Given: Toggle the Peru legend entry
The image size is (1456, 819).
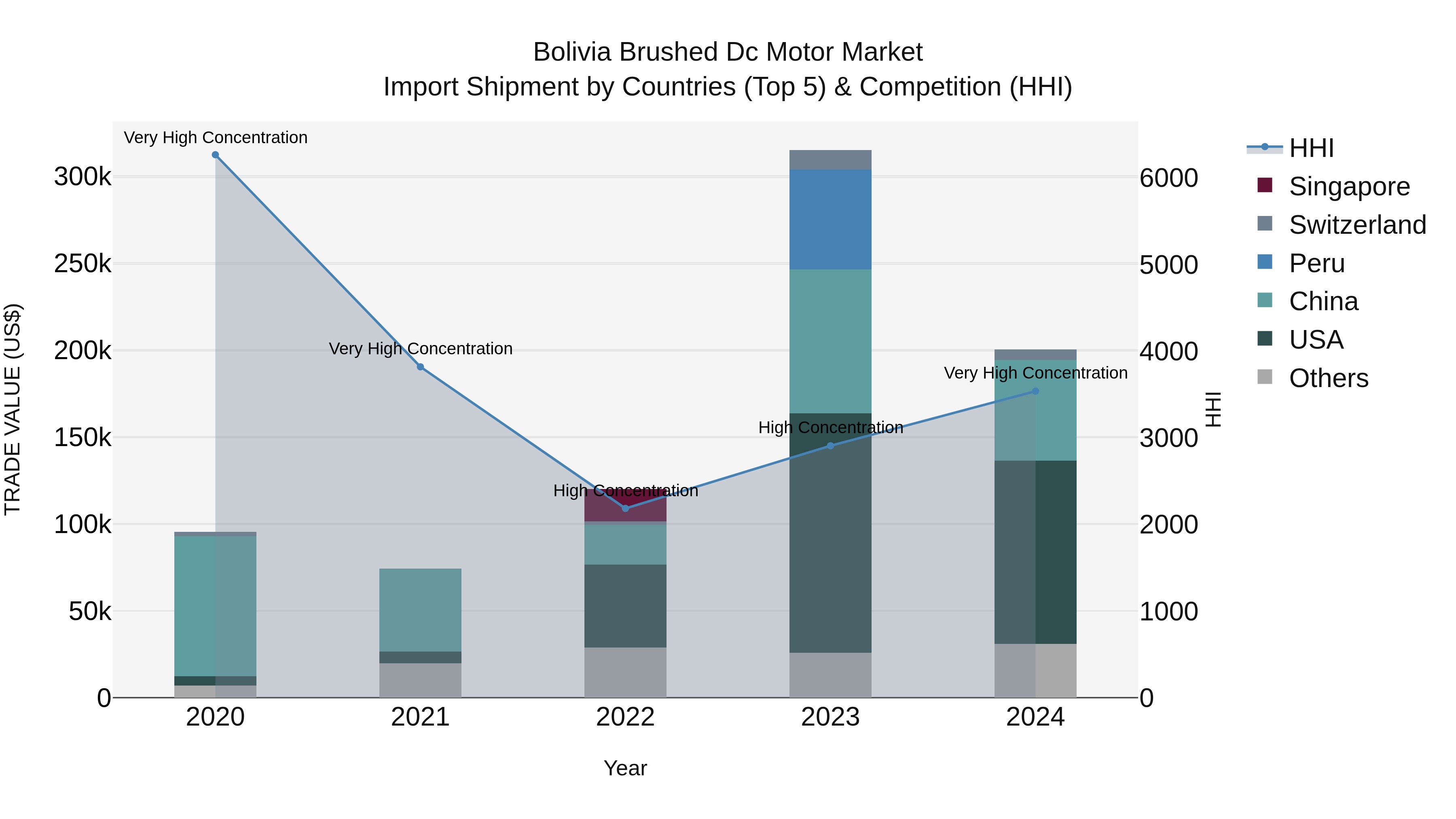Looking at the screenshot, I should click(x=1301, y=263).
